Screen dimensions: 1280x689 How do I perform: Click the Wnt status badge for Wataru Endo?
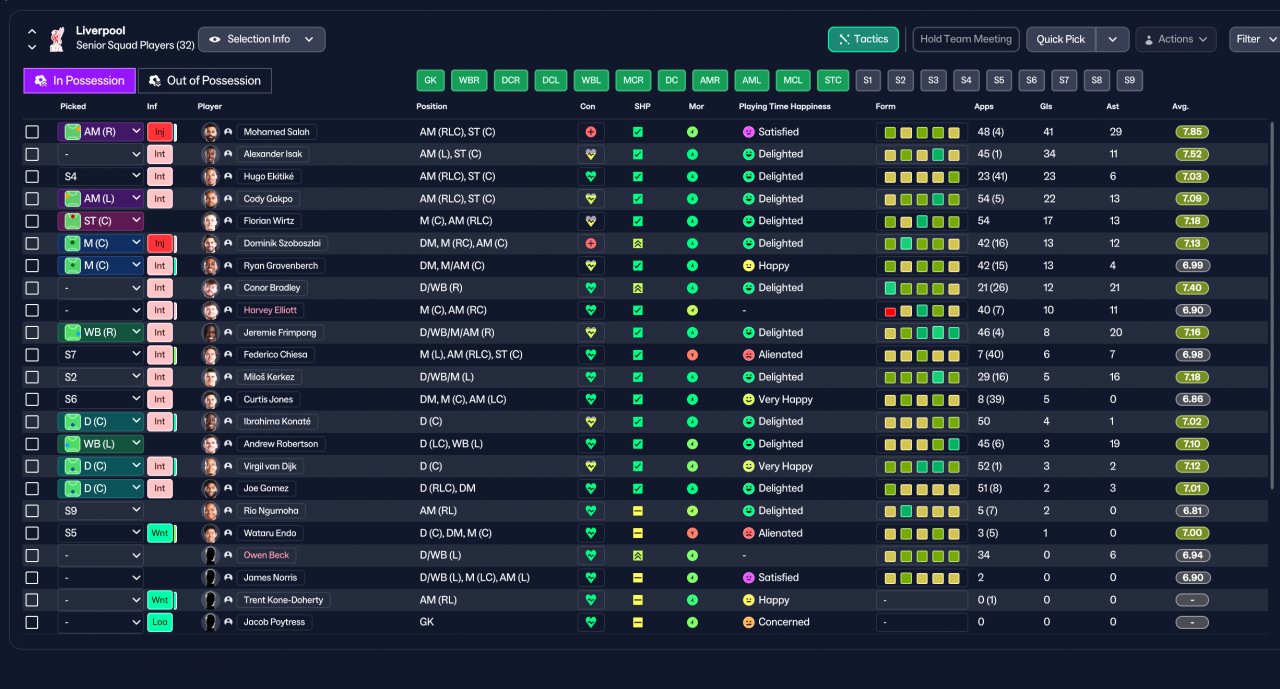159,533
